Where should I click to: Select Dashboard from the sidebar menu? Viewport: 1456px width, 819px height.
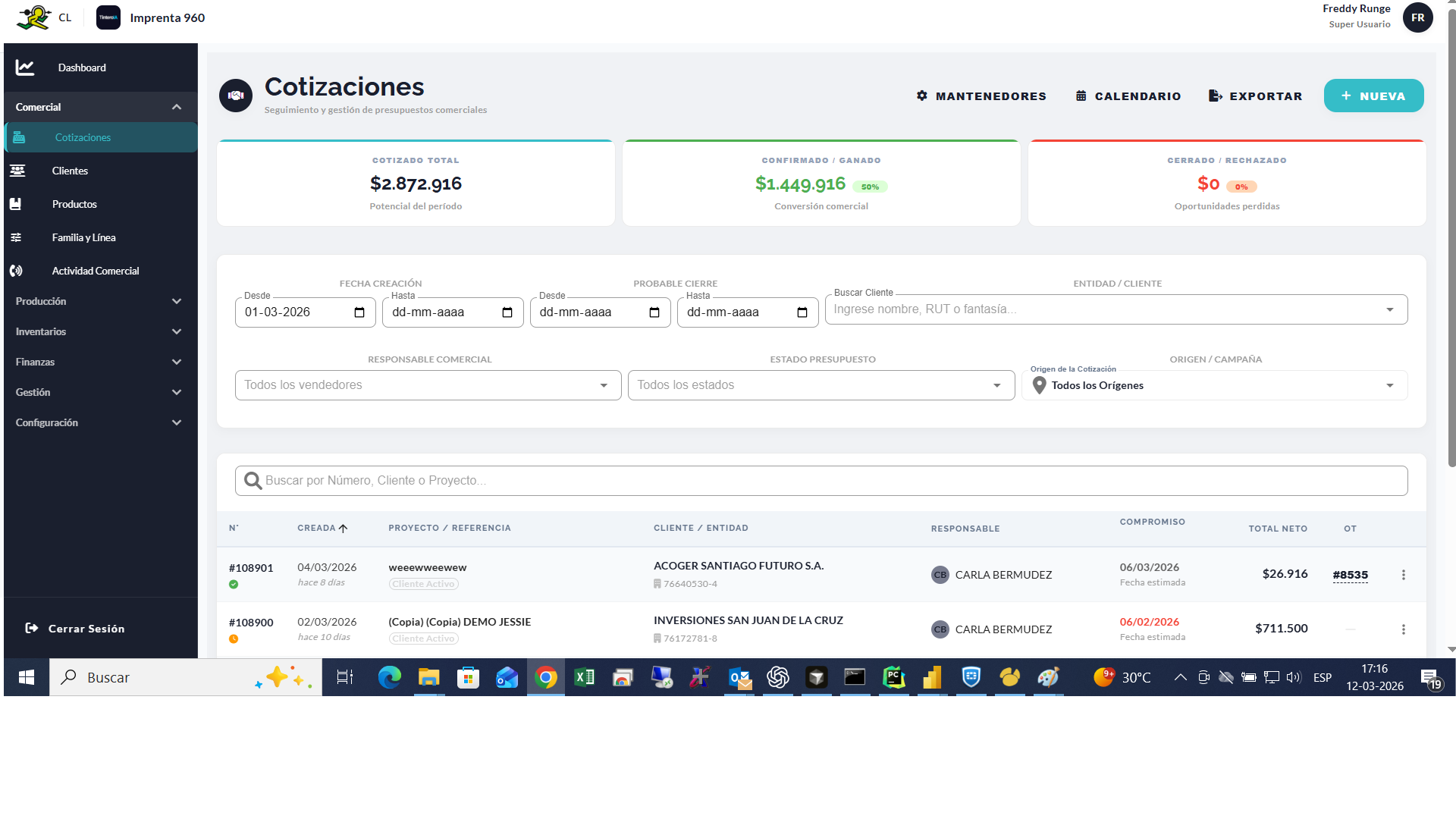coord(82,67)
